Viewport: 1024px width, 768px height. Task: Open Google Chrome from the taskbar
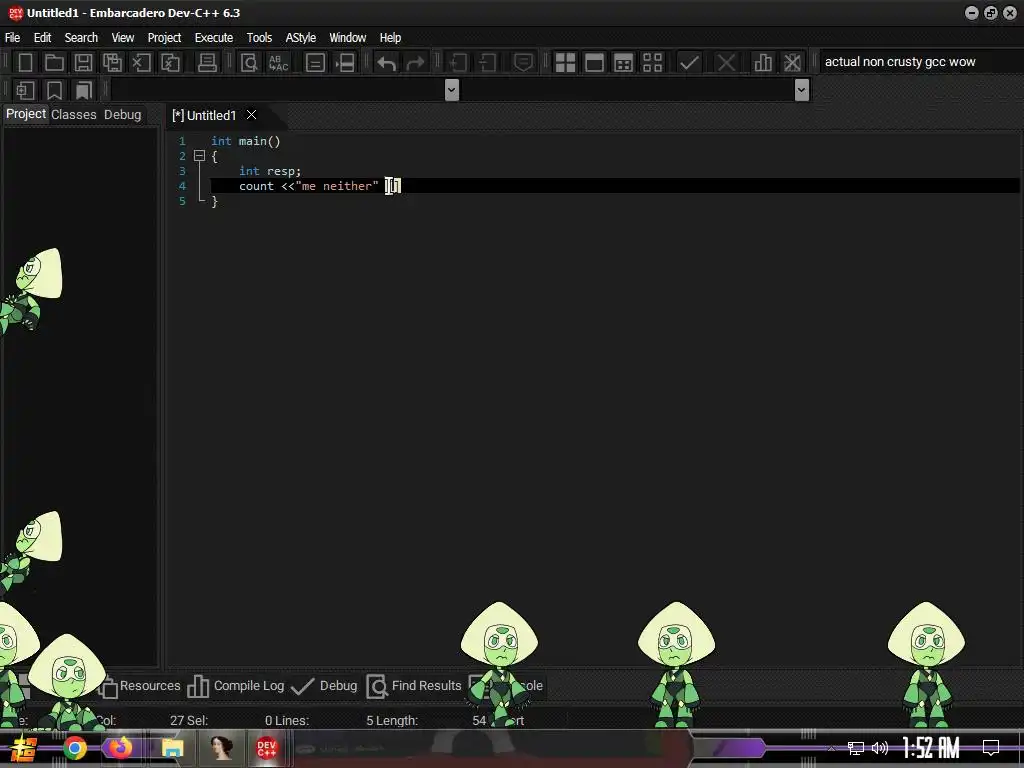tap(75, 748)
